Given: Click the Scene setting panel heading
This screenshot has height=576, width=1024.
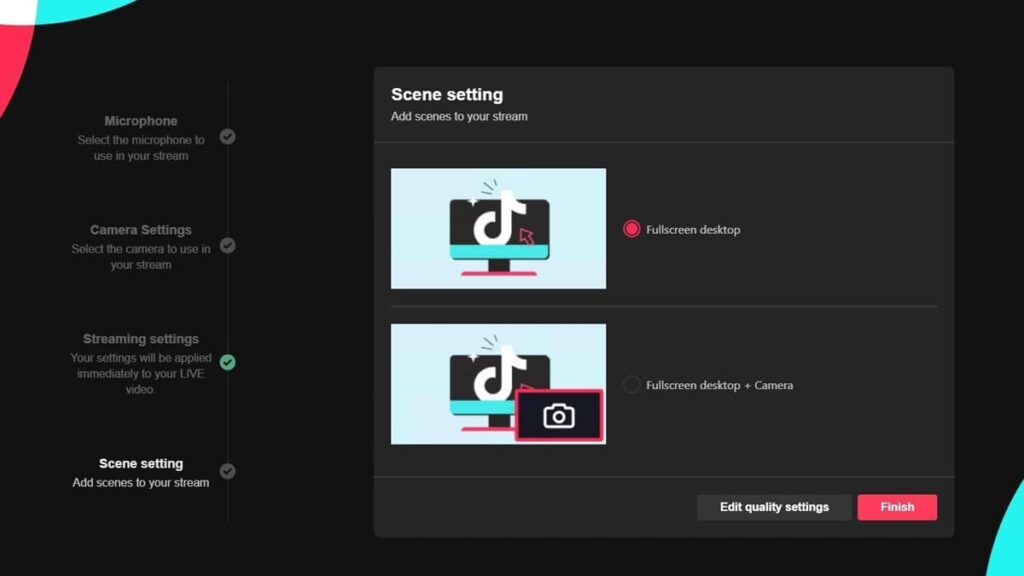Looking at the screenshot, I should [x=447, y=95].
